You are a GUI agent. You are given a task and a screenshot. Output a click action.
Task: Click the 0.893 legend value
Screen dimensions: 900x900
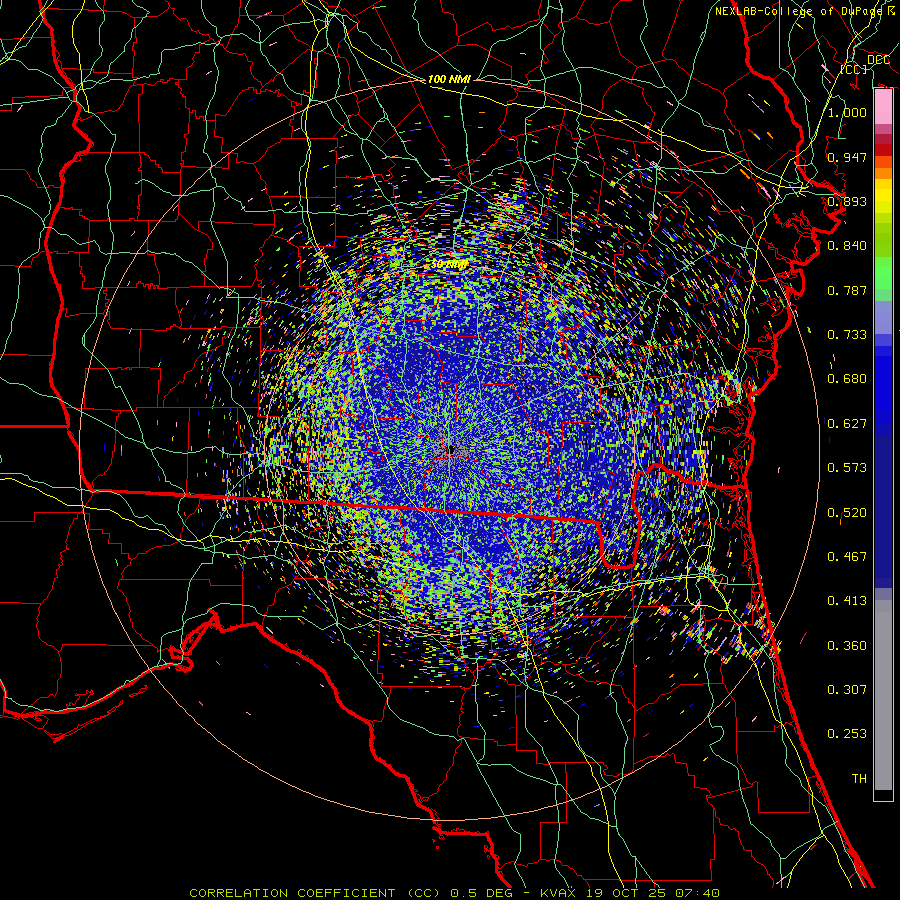pyautogui.click(x=847, y=201)
